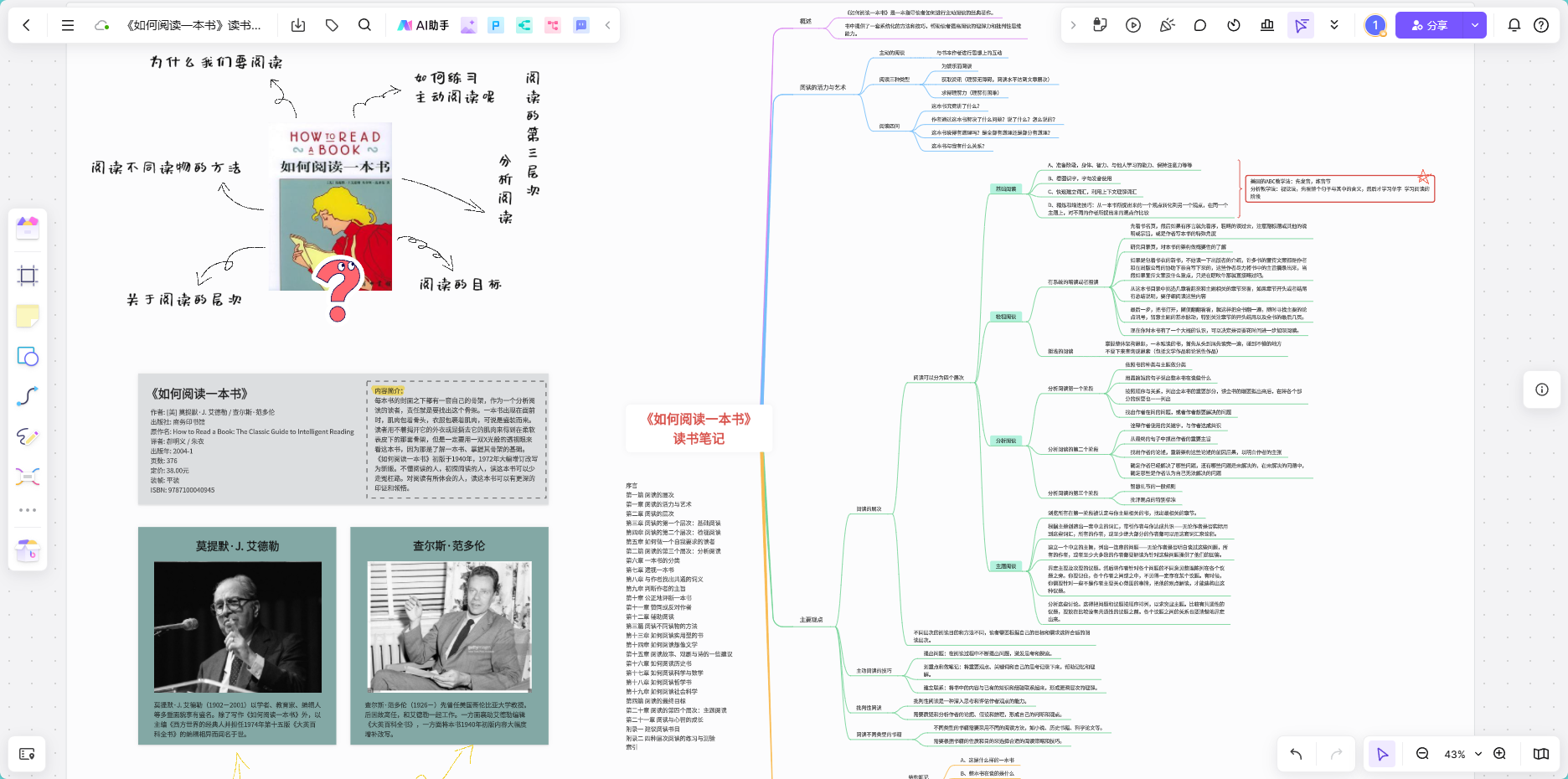This screenshot has width=1568, height=779.
Task: Click the 内容简介 highlighted heading
Action: coord(388,390)
